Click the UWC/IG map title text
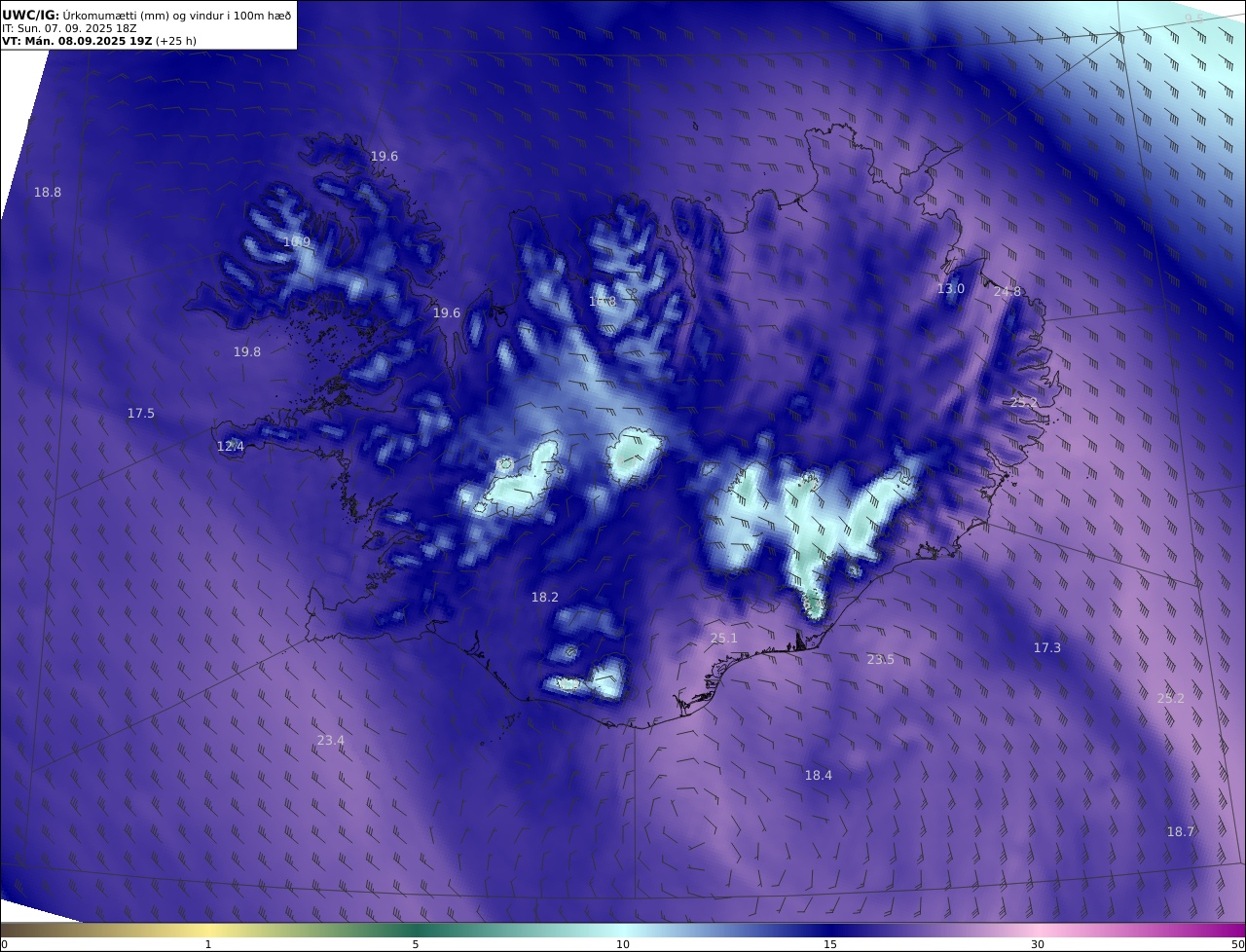The width and height of the screenshot is (1246, 952). pos(146,15)
